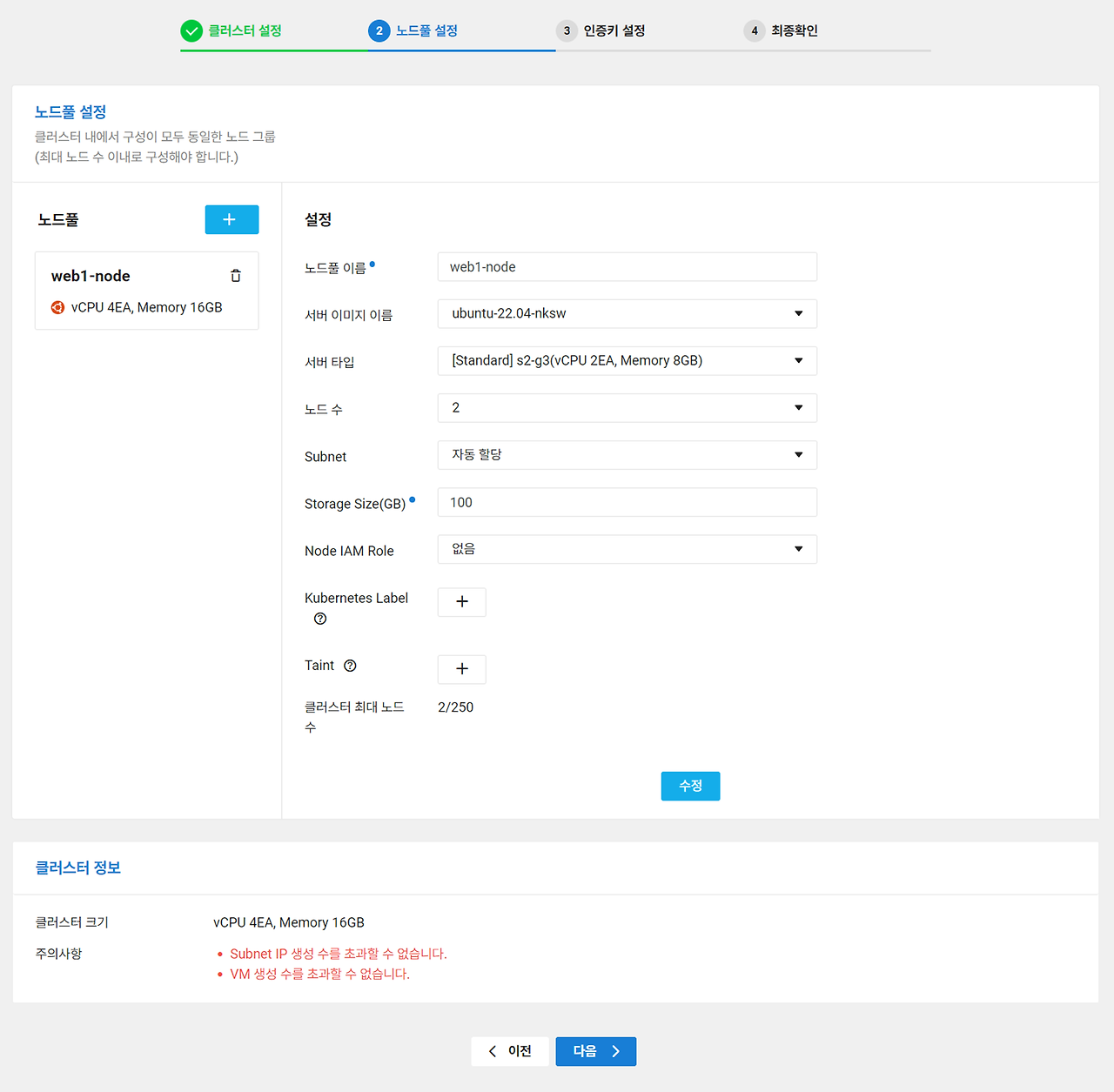Jump to the 최종확인 step
This screenshot has width=1114, height=1092.
795,31
